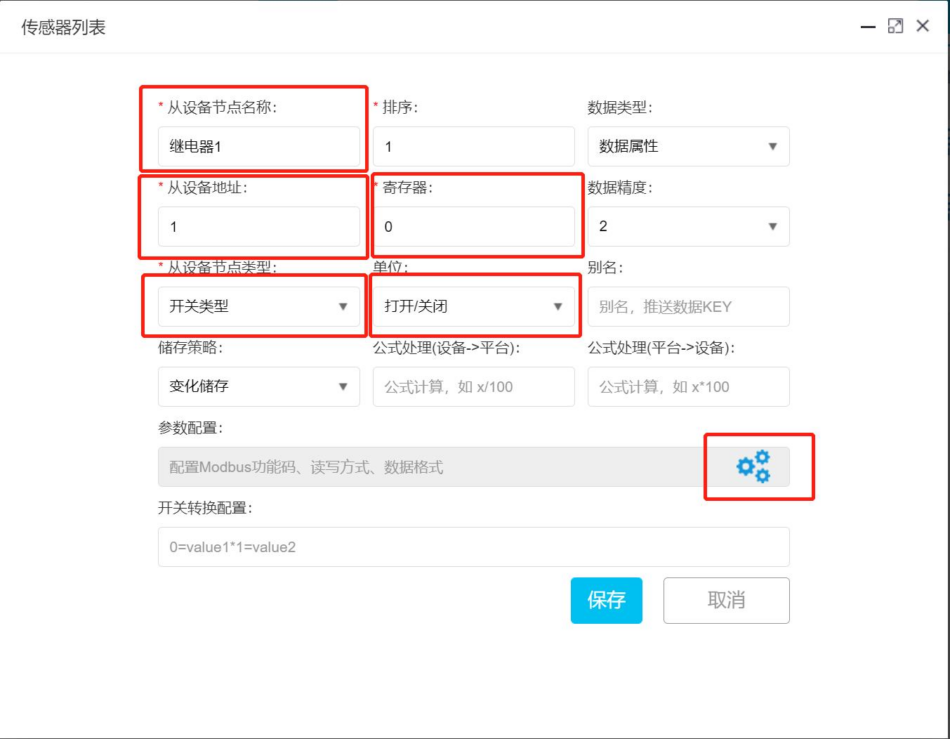Click the 数据精度 label
This screenshot has height=739, width=950.
point(620,187)
